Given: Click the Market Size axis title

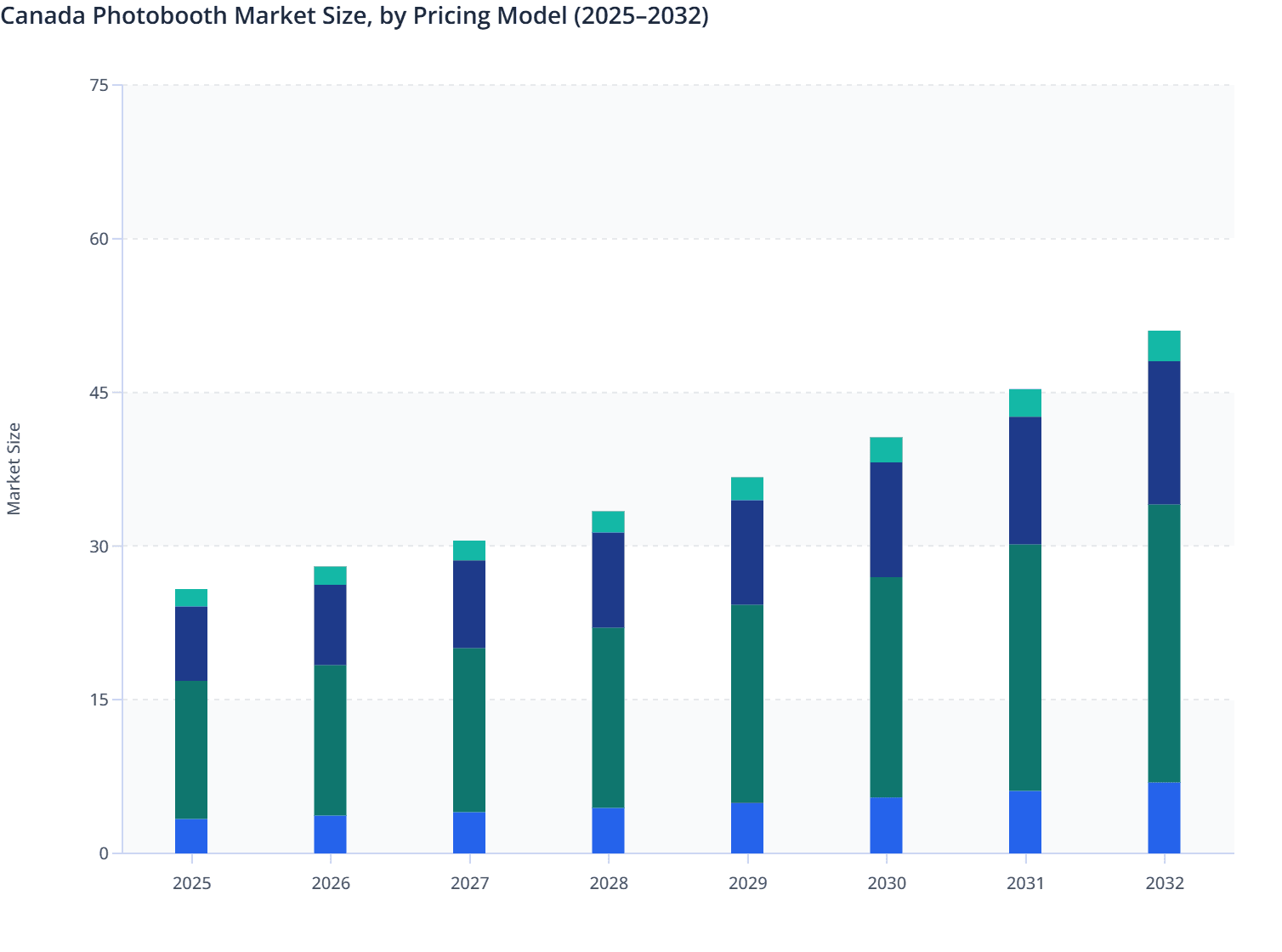Looking at the screenshot, I should [x=15, y=467].
